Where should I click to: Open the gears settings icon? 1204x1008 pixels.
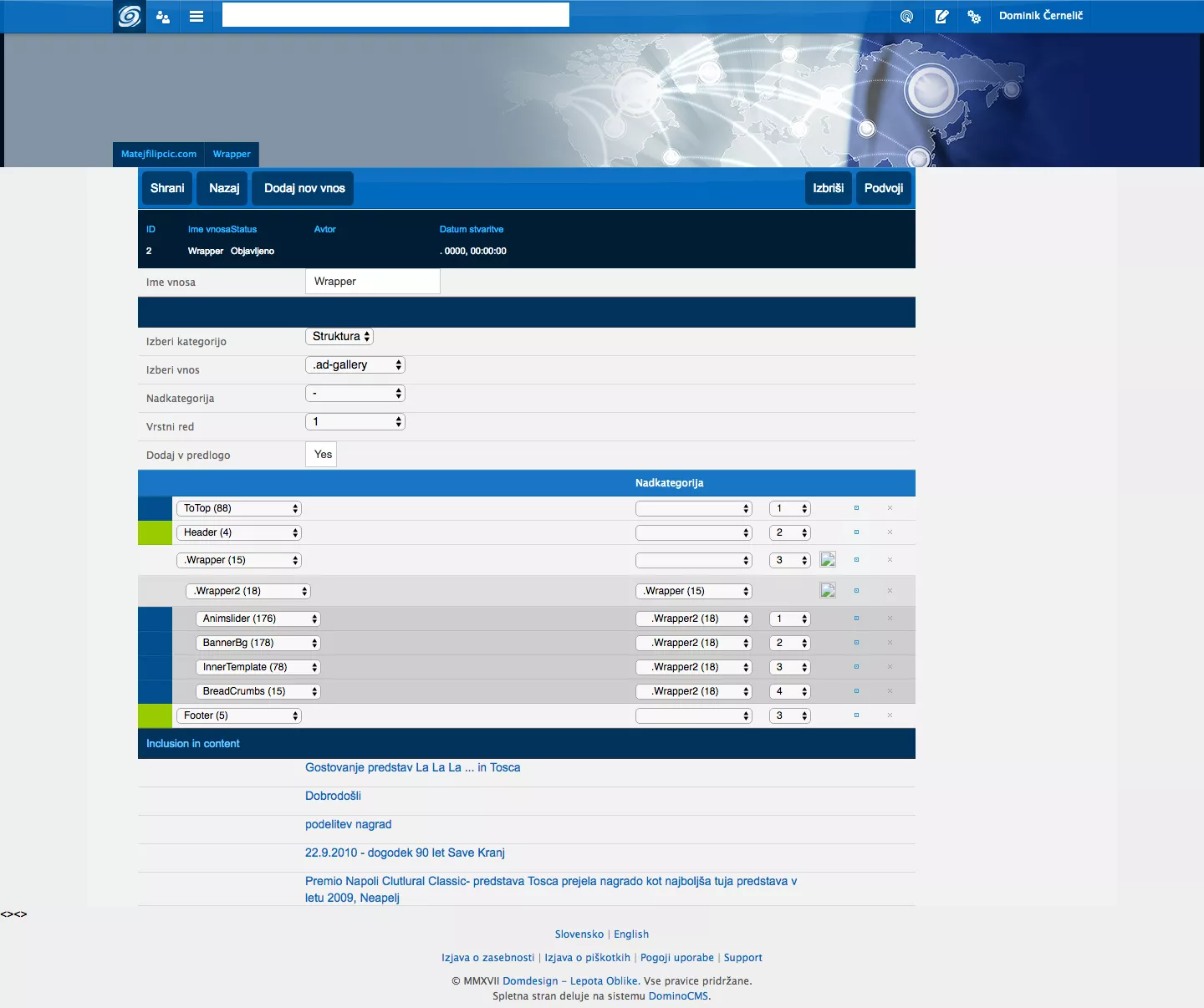click(x=974, y=16)
